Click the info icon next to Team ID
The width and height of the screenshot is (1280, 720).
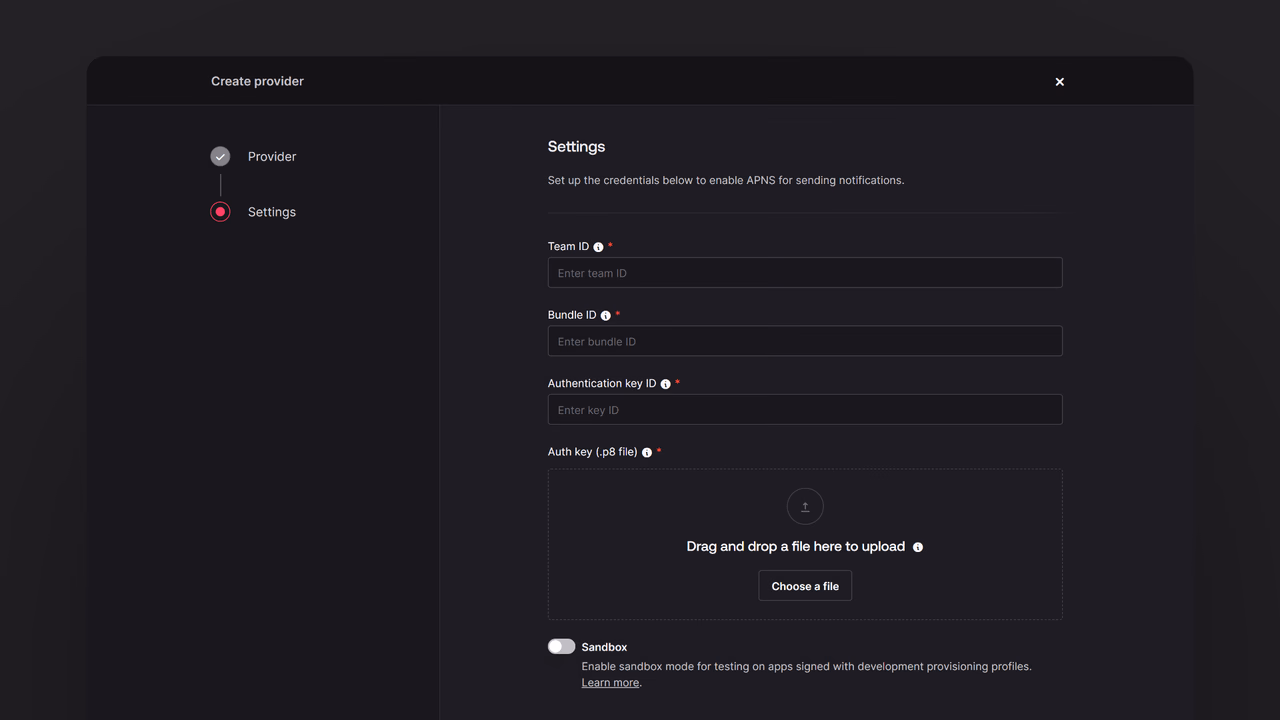click(598, 247)
